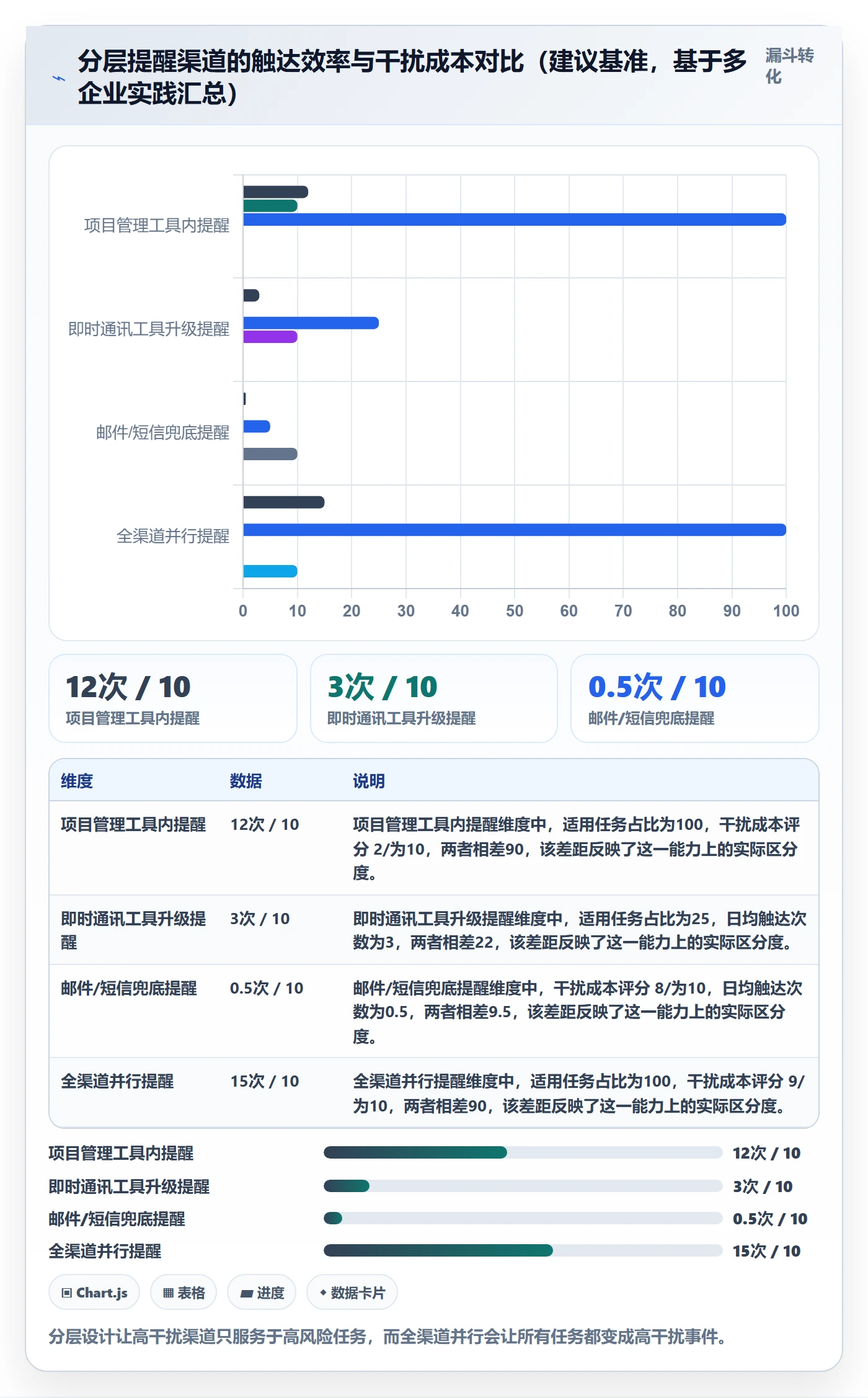The height and width of the screenshot is (1398, 868).
Task: Select the Chart.js chip
Action: tap(94, 1293)
